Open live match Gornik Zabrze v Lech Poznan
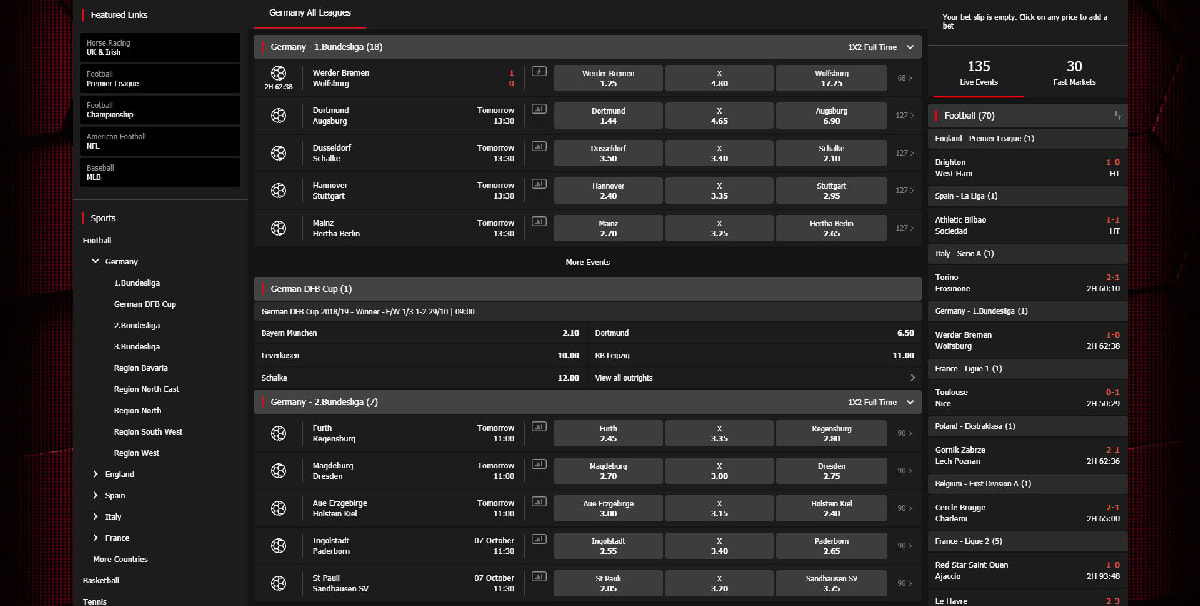The height and width of the screenshot is (606, 1200). click(x=1027, y=455)
